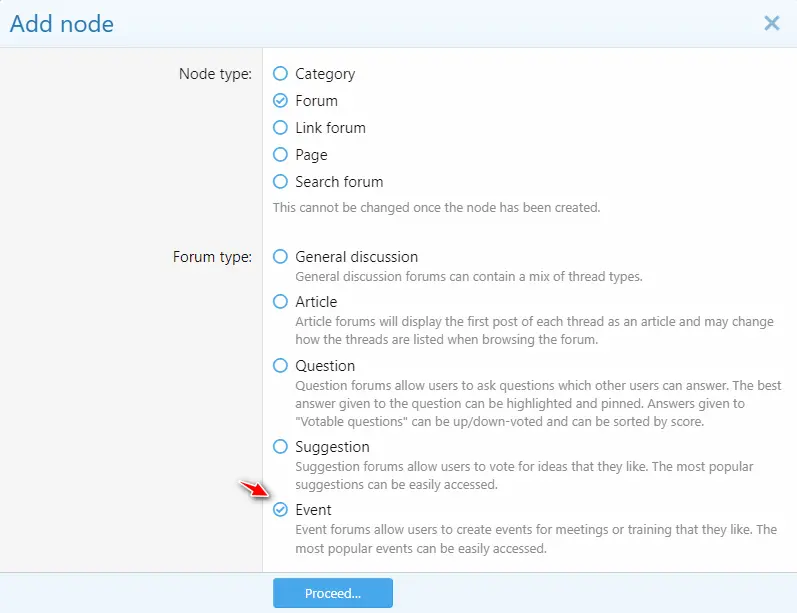
Task: Click the Proceed... button
Action: coord(333,593)
